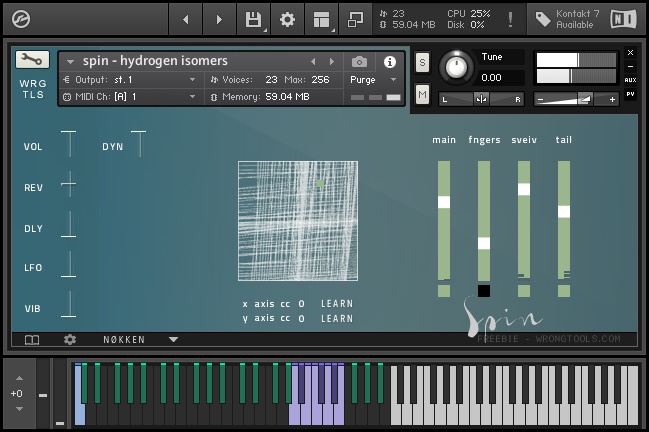Toggle the sveiv layer on/off square

pos(524,290)
